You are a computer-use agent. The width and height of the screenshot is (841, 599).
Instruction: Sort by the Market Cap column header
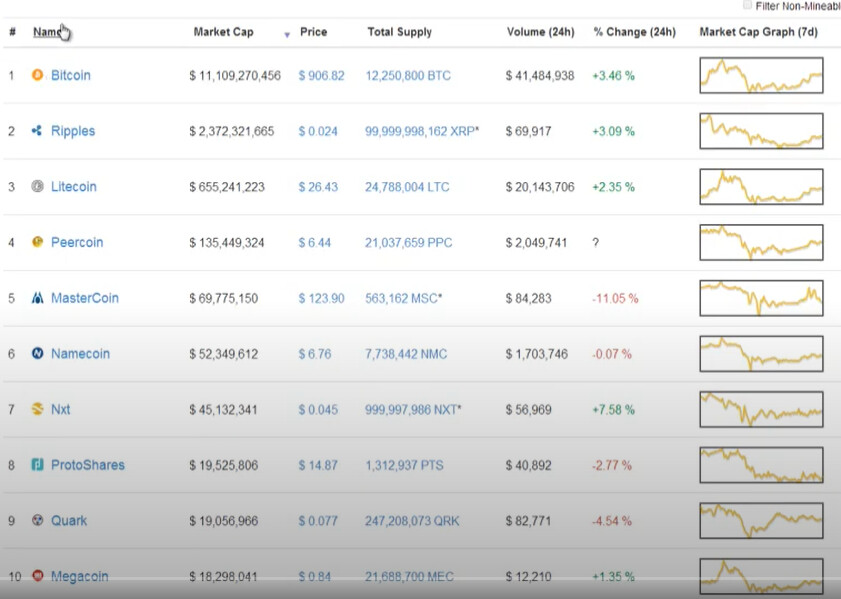pyautogui.click(x=223, y=32)
